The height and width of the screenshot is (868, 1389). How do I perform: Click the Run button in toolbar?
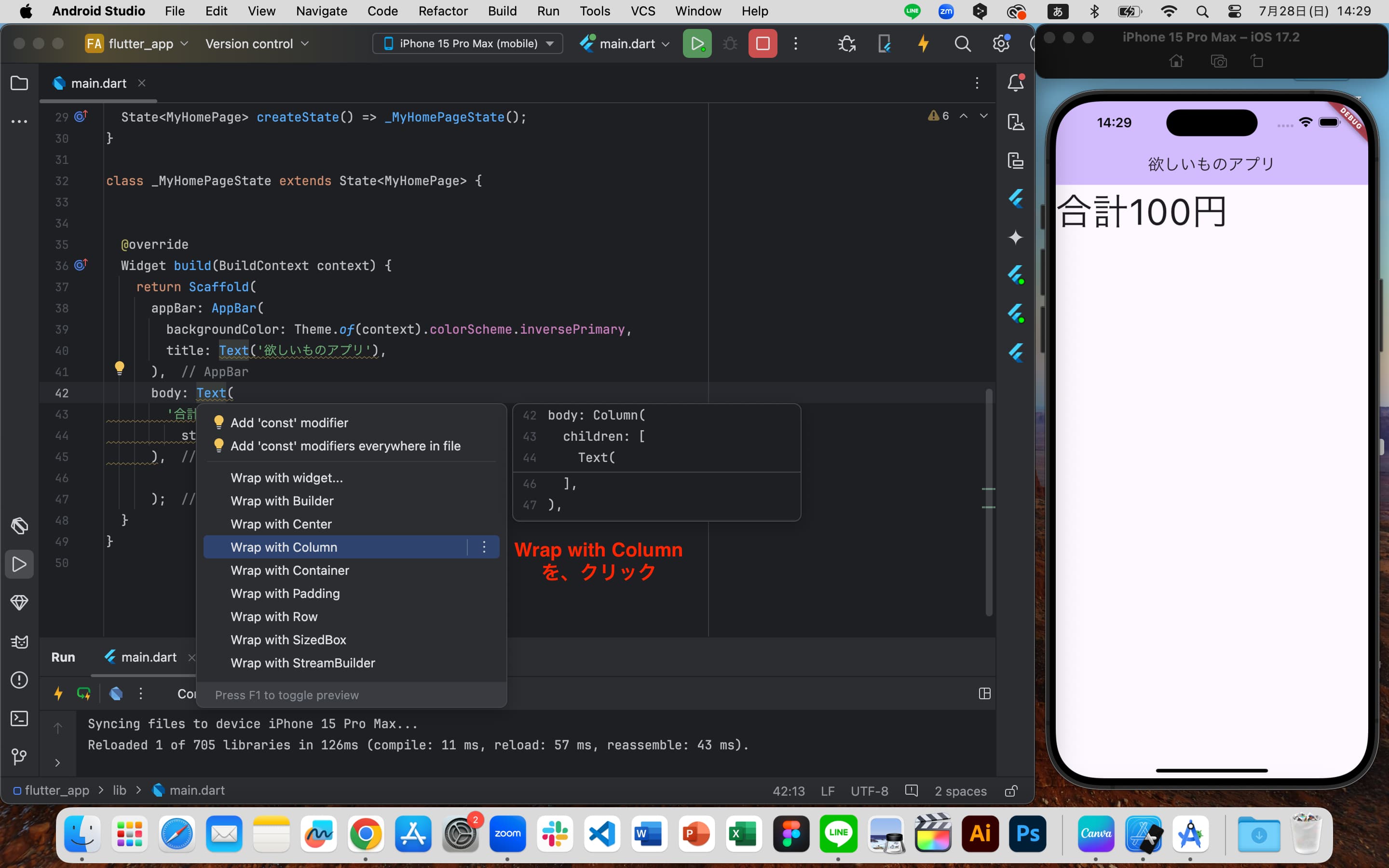[x=697, y=43]
